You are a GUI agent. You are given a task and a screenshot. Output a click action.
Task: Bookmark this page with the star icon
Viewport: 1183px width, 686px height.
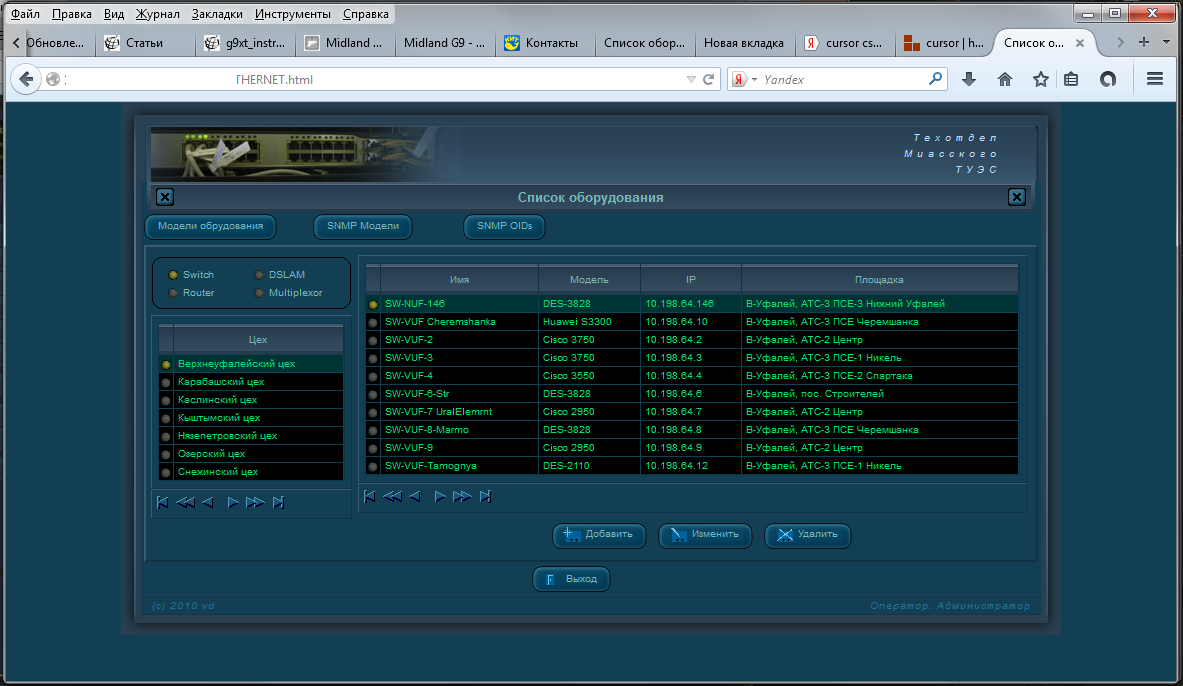coord(1040,79)
